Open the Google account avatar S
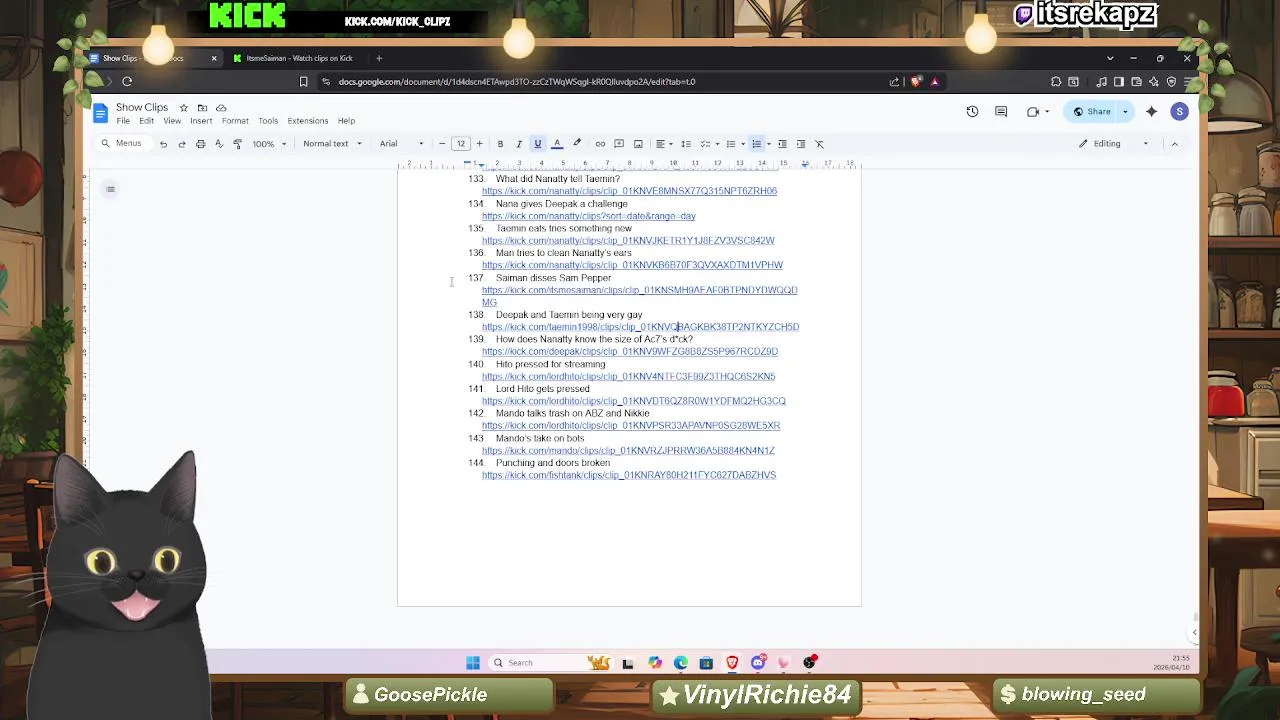Image resolution: width=1280 pixels, height=720 pixels. tap(1180, 112)
